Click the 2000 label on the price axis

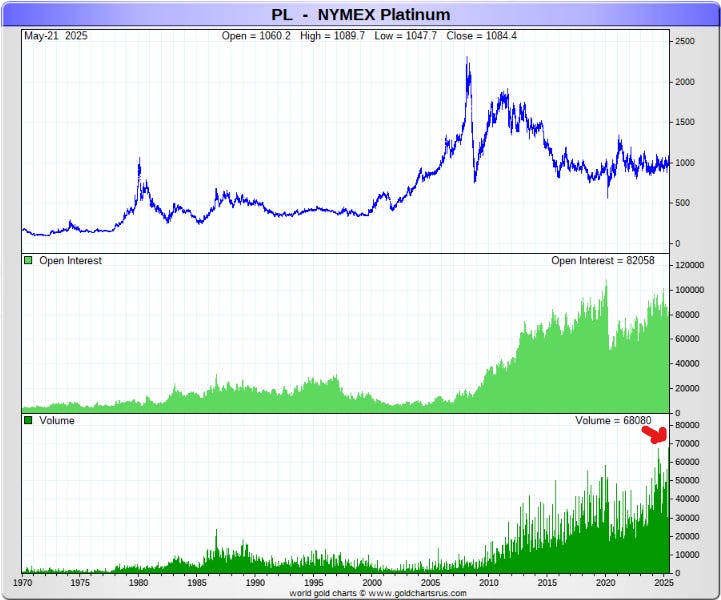685,82
